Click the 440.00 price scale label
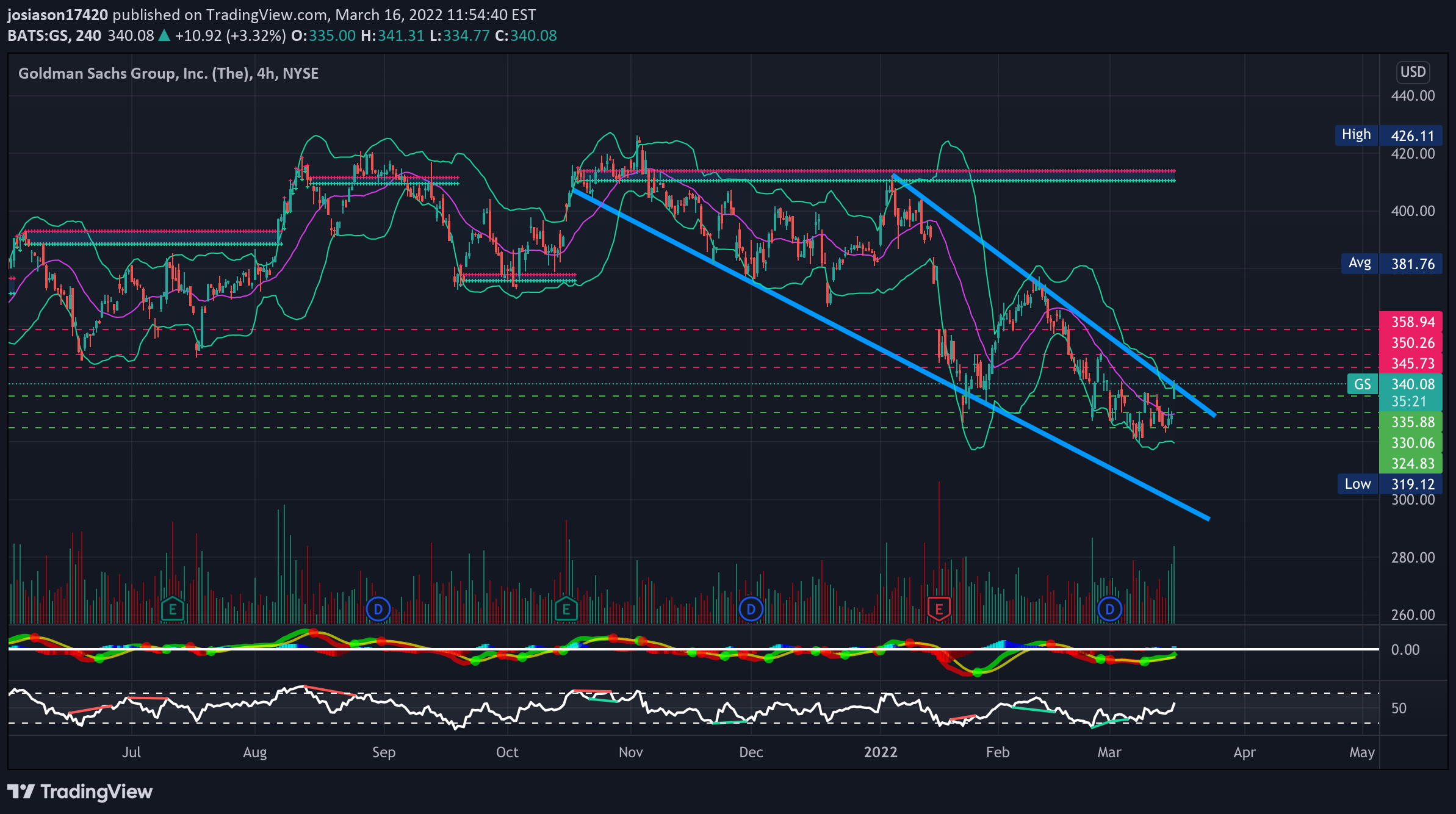 pos(1413,95)
